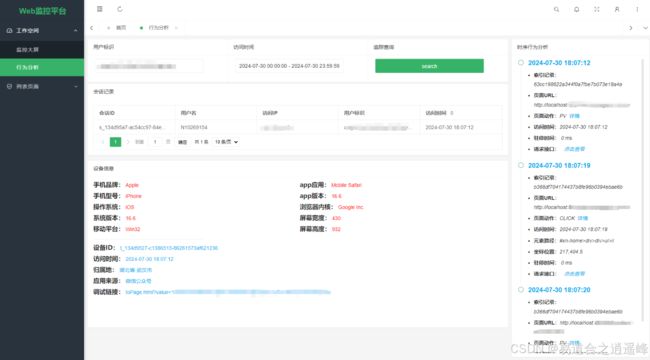Click the Web监控平台 logo title
650x360 pixels.
42,11
